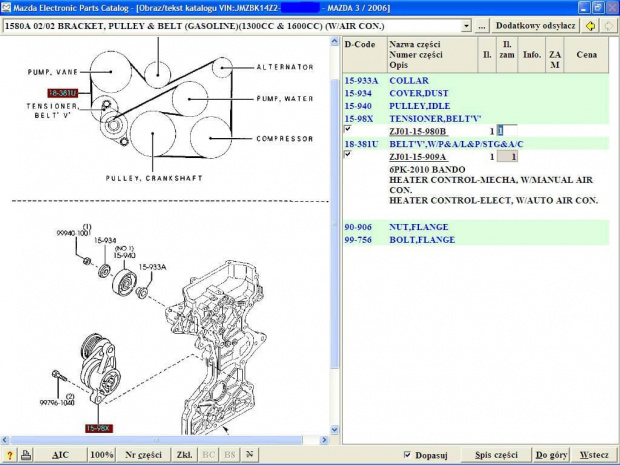620x465 pixels.
Task: Click diagram scroll down arrow
Action: [335, 430]
